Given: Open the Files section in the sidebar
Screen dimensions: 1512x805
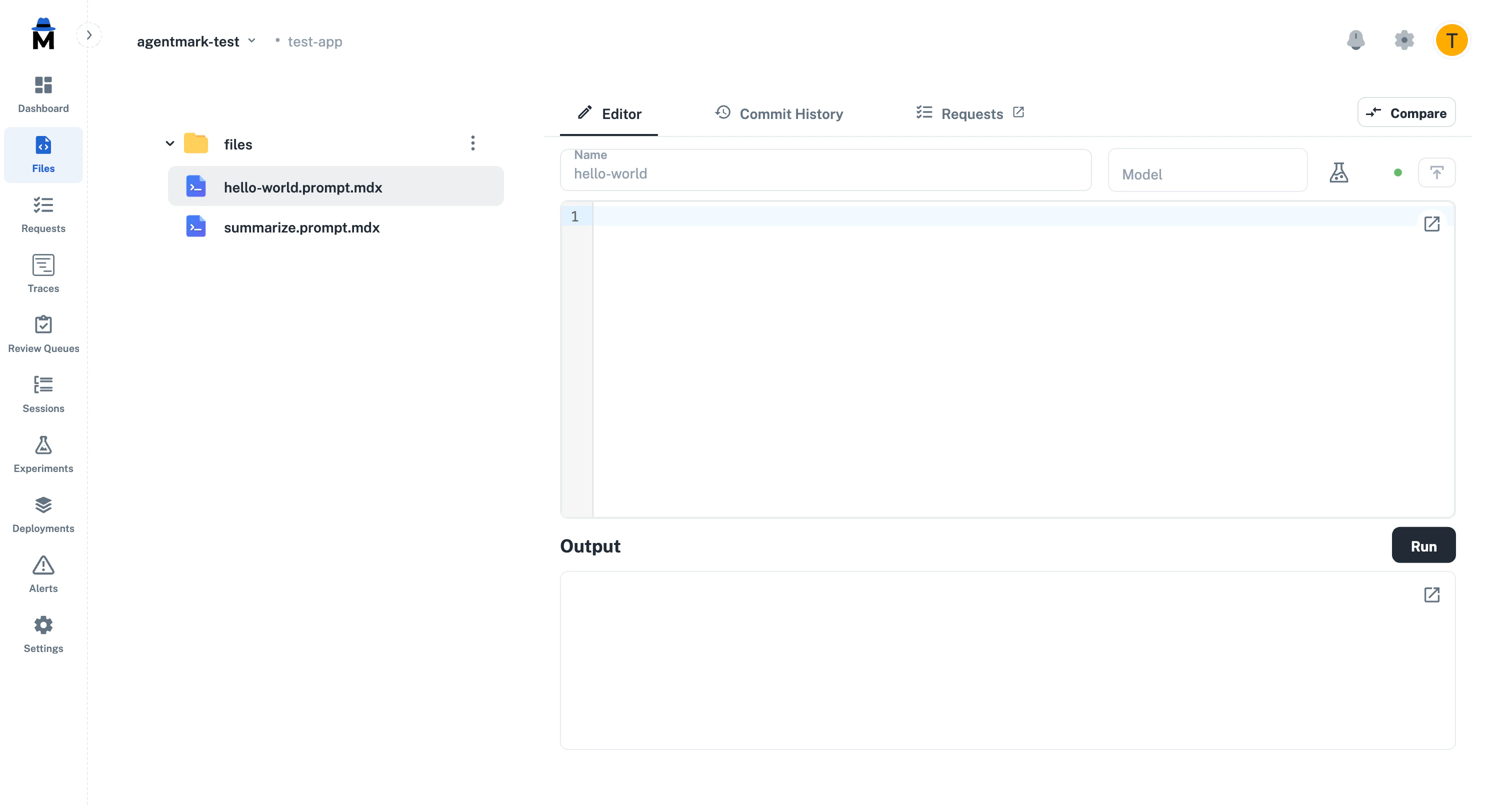Looking at the screenshot, I should 43,154.
